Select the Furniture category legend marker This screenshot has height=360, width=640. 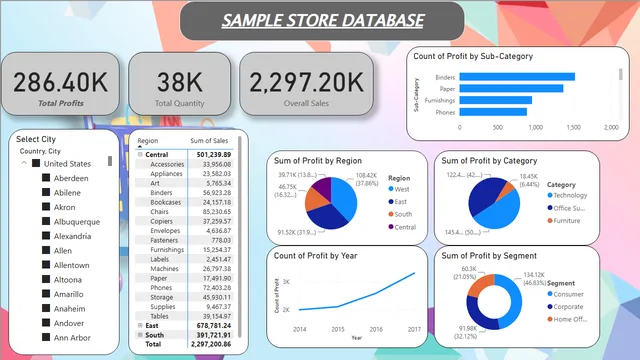coord(550,220)
